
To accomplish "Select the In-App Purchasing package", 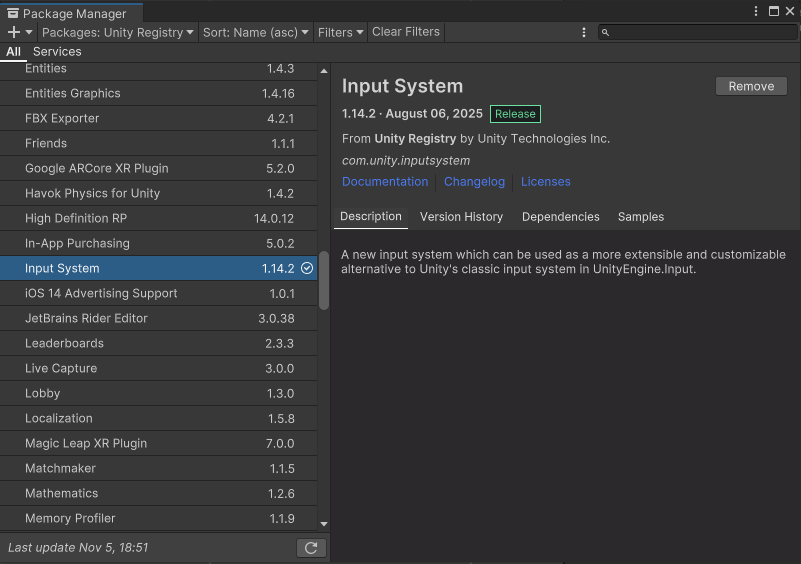I will pyautogui.click(x=158, y=244).
